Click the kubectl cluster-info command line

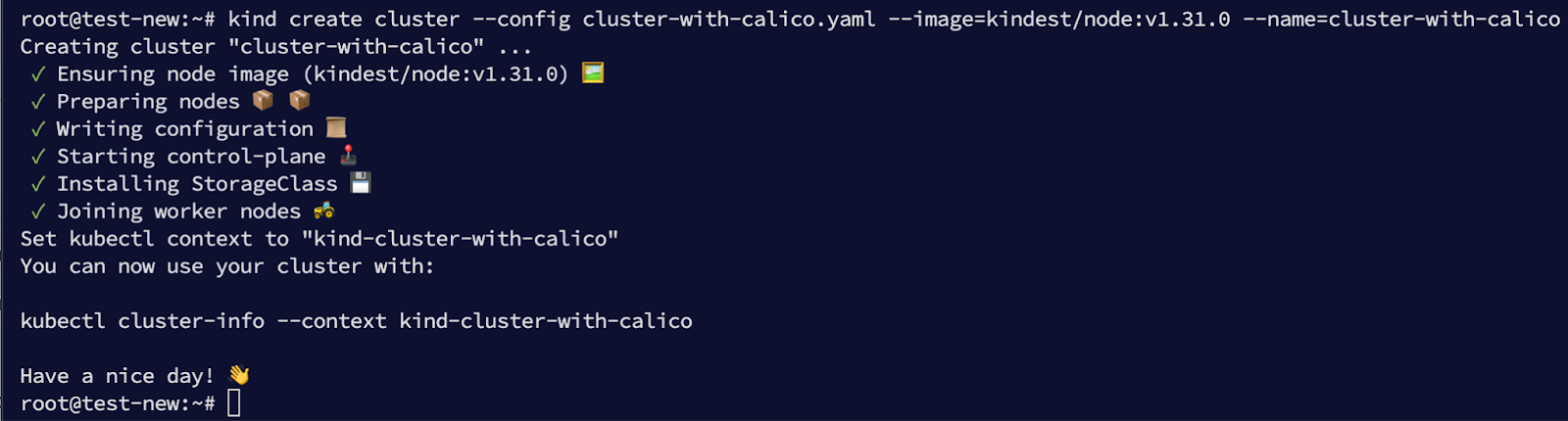[357, 321]
